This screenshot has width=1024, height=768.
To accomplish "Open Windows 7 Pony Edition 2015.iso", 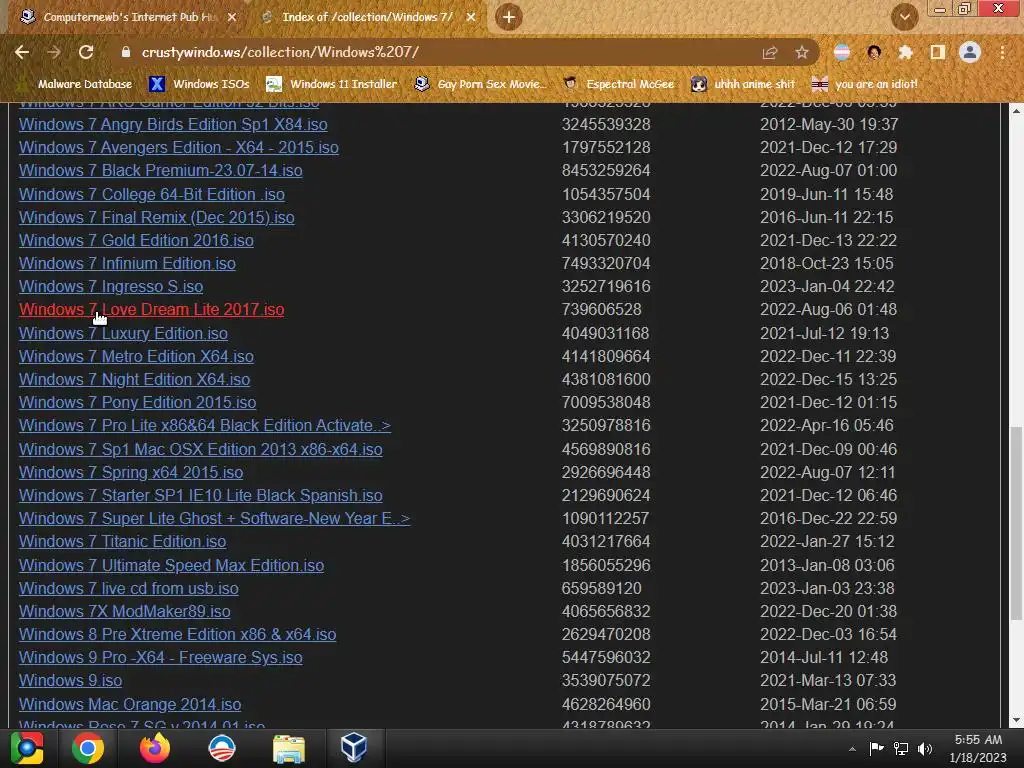I will pos(137,402).
